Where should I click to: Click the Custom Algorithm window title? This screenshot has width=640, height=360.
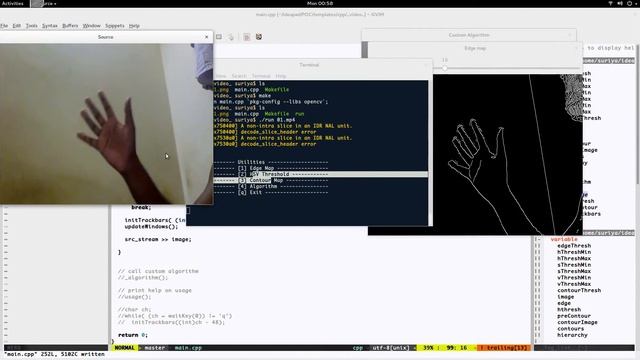[x=469, y=35]
